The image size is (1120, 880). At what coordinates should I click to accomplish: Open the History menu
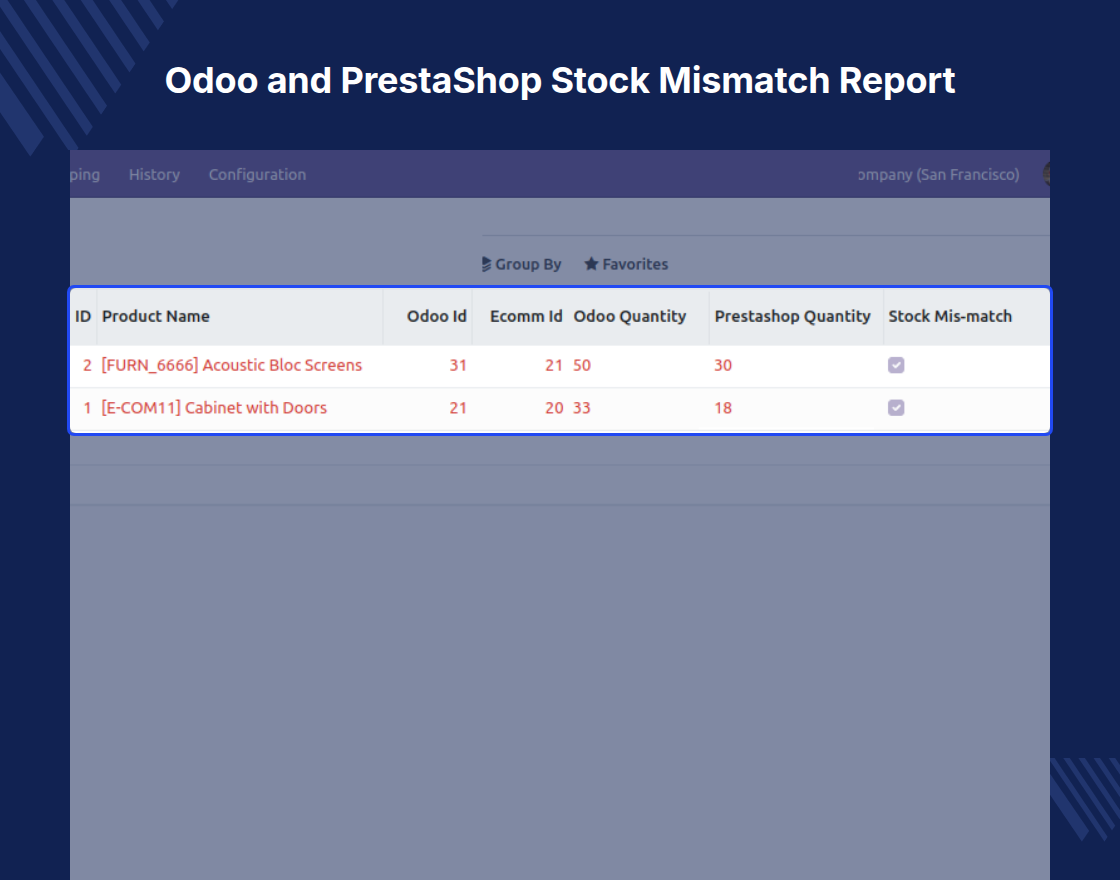[154, 174]
